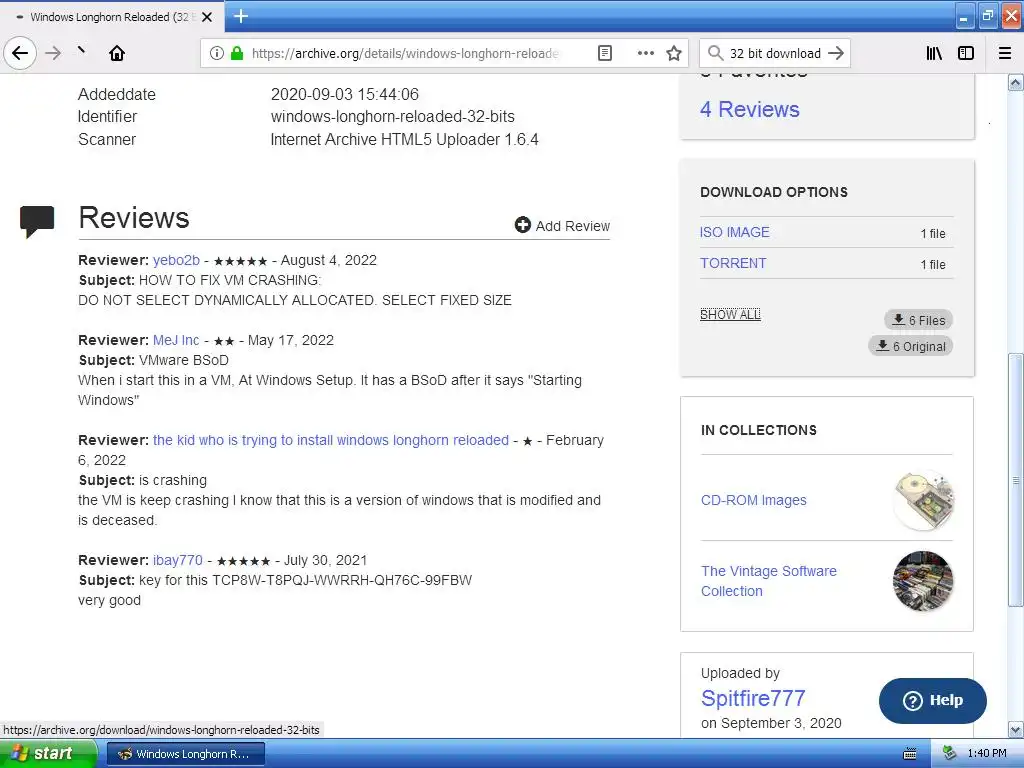This screenshot has height=768, width=1024.
Task: Click the '32 bit download' search field
Action: 775,53
